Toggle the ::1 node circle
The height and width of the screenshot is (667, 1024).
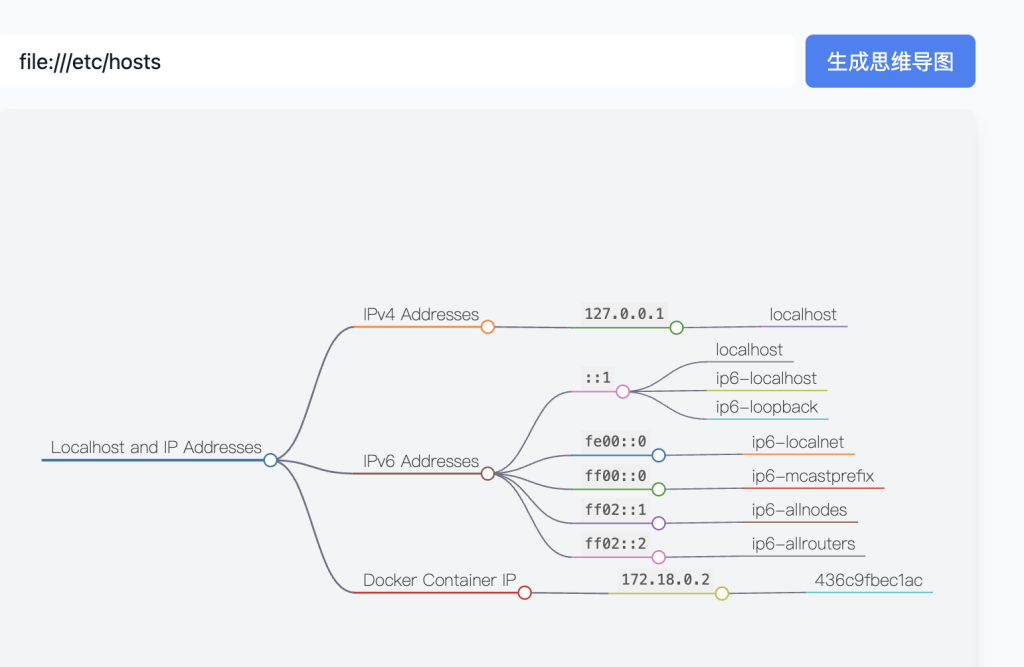click(x=623, y=392)
